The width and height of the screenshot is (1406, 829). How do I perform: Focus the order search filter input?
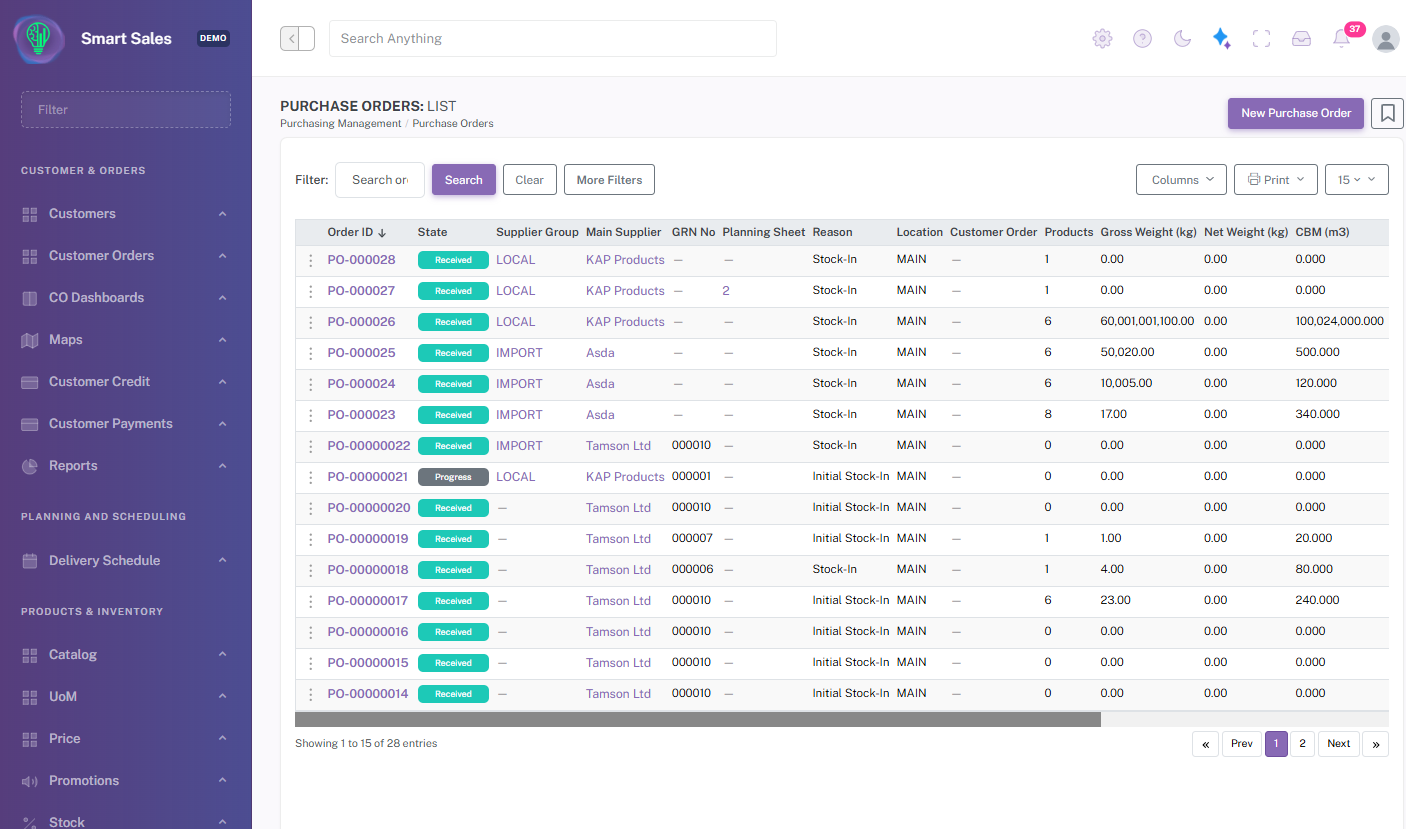coord(380,180)
